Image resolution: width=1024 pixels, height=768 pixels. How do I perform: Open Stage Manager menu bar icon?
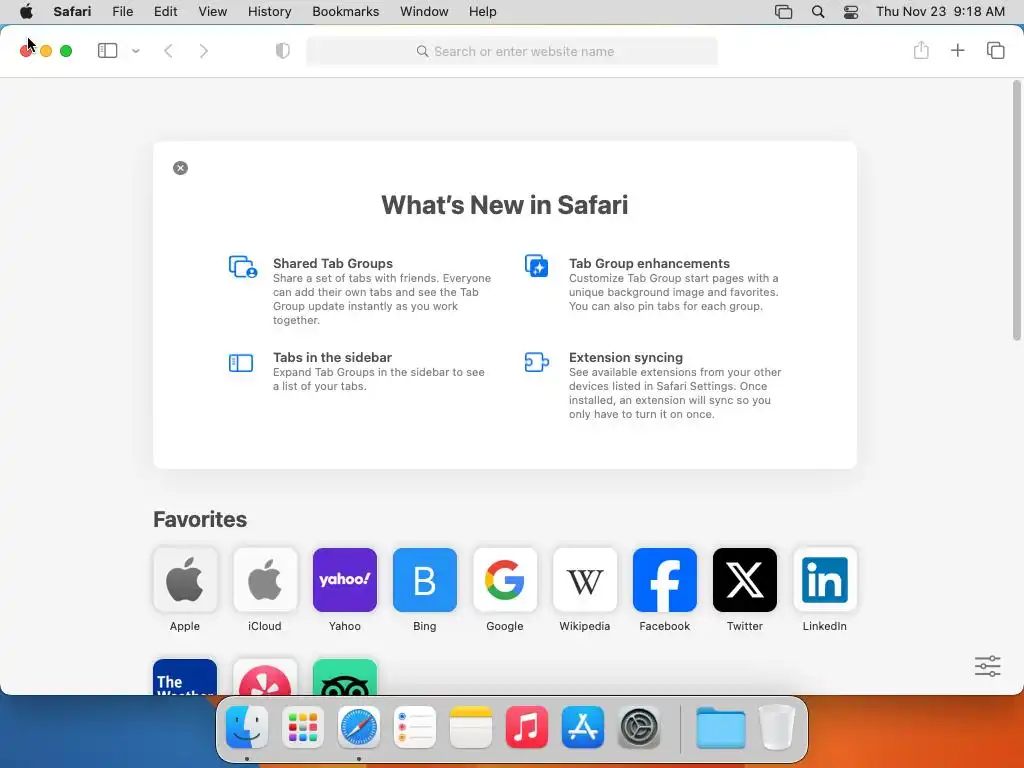pyautogui.click(x=783, y=12)
